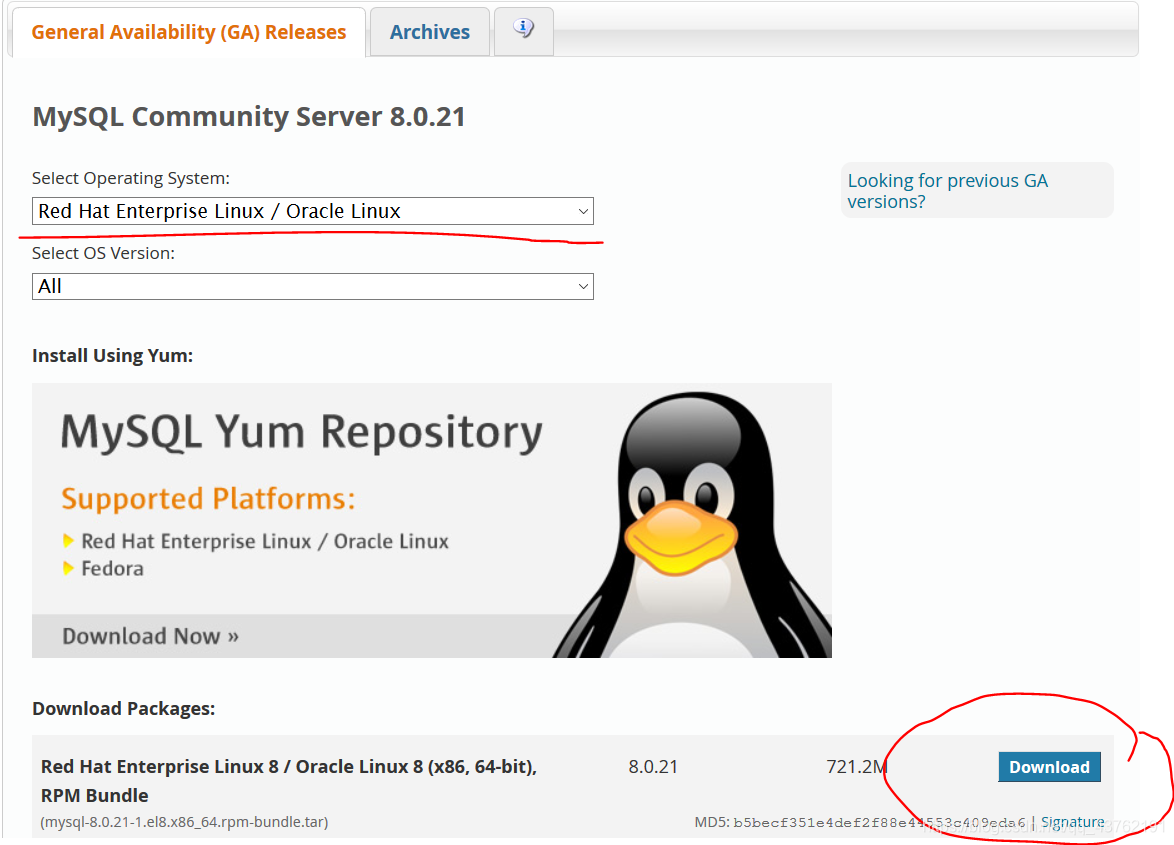The width and height of the screenshot is (1174, 845).
Task: Click the 'Fedora' bullet in the banner
Action: pos(112,569)
